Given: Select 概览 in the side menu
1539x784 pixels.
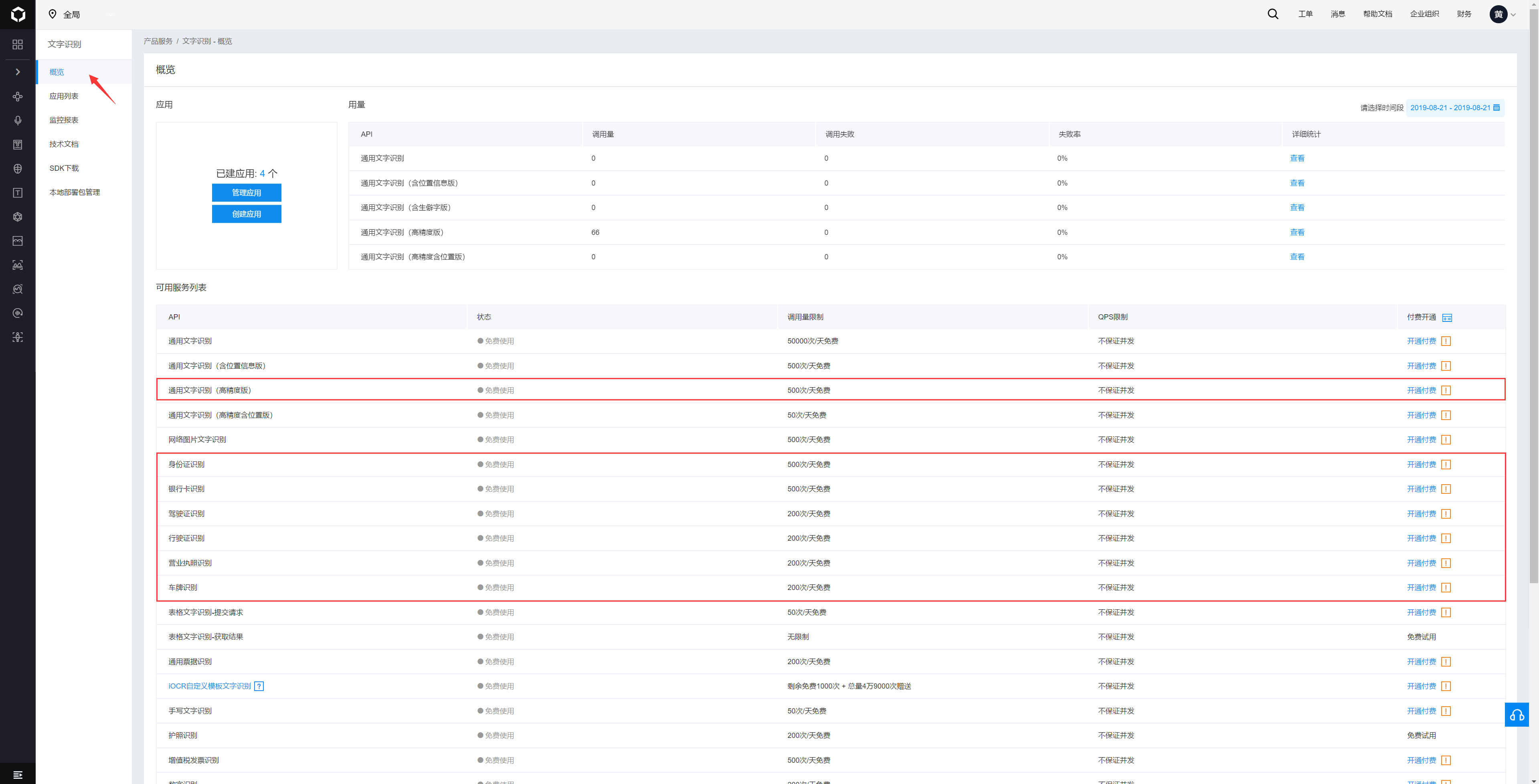Looking at the screenshot, I should (57, 72).
